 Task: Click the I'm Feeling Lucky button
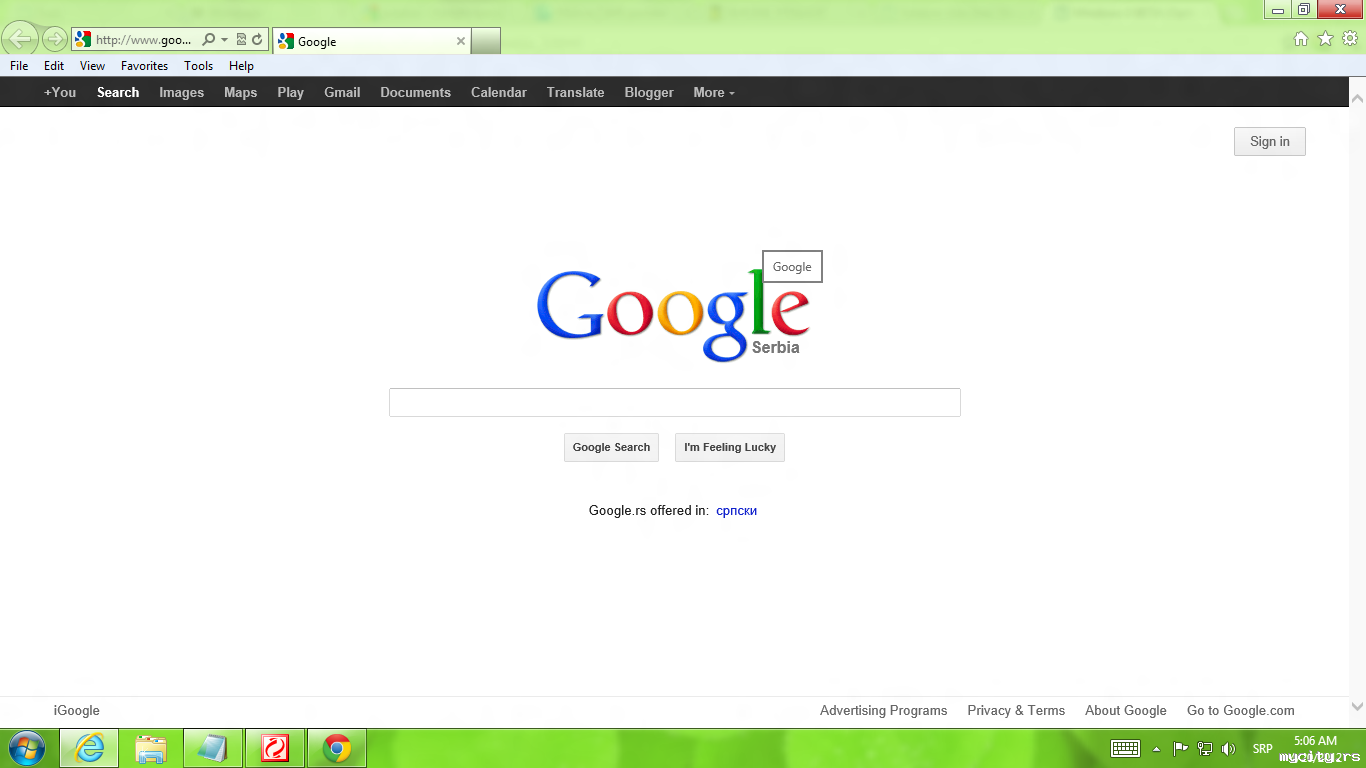click(730, 447)
